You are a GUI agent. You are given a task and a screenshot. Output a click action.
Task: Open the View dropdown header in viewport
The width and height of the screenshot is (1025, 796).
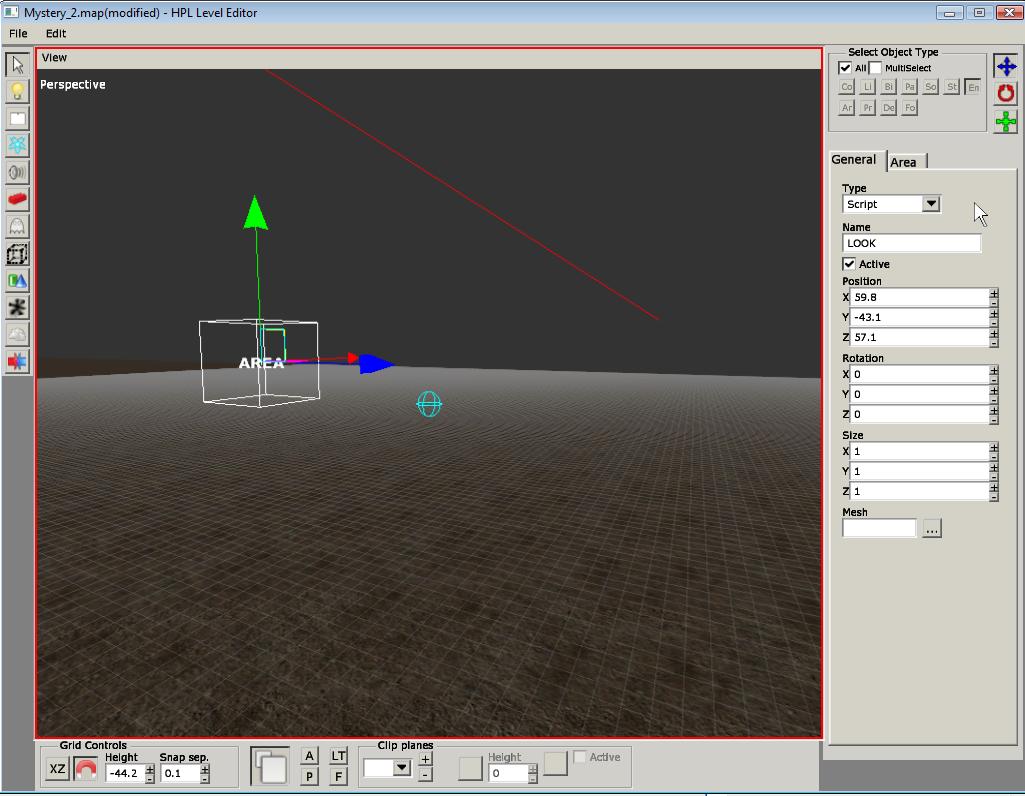coord(54,58)
